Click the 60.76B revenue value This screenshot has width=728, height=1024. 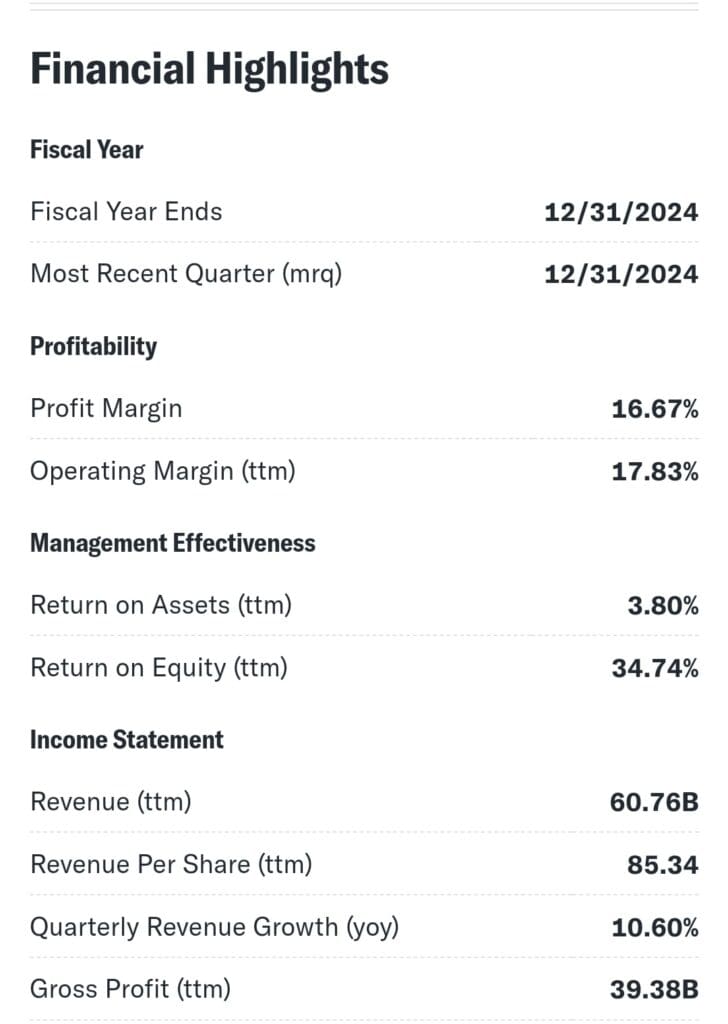(654, 802)
